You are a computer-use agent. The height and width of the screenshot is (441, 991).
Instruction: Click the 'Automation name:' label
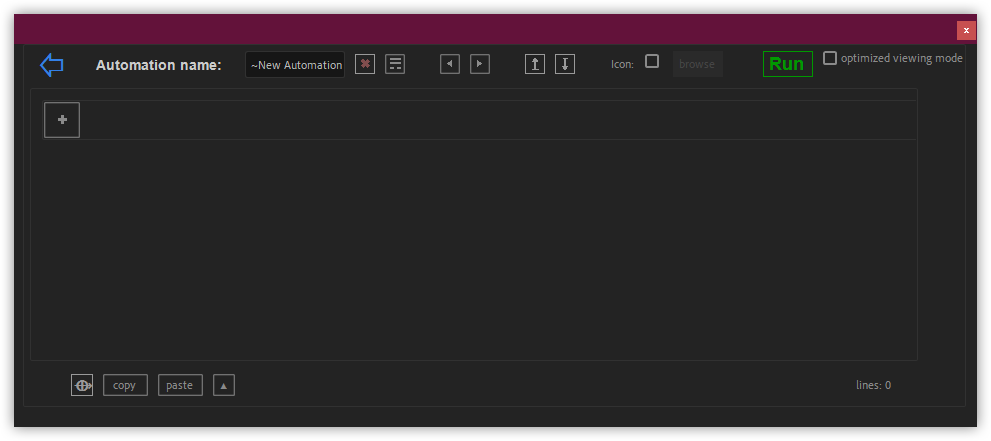[159, 65]
